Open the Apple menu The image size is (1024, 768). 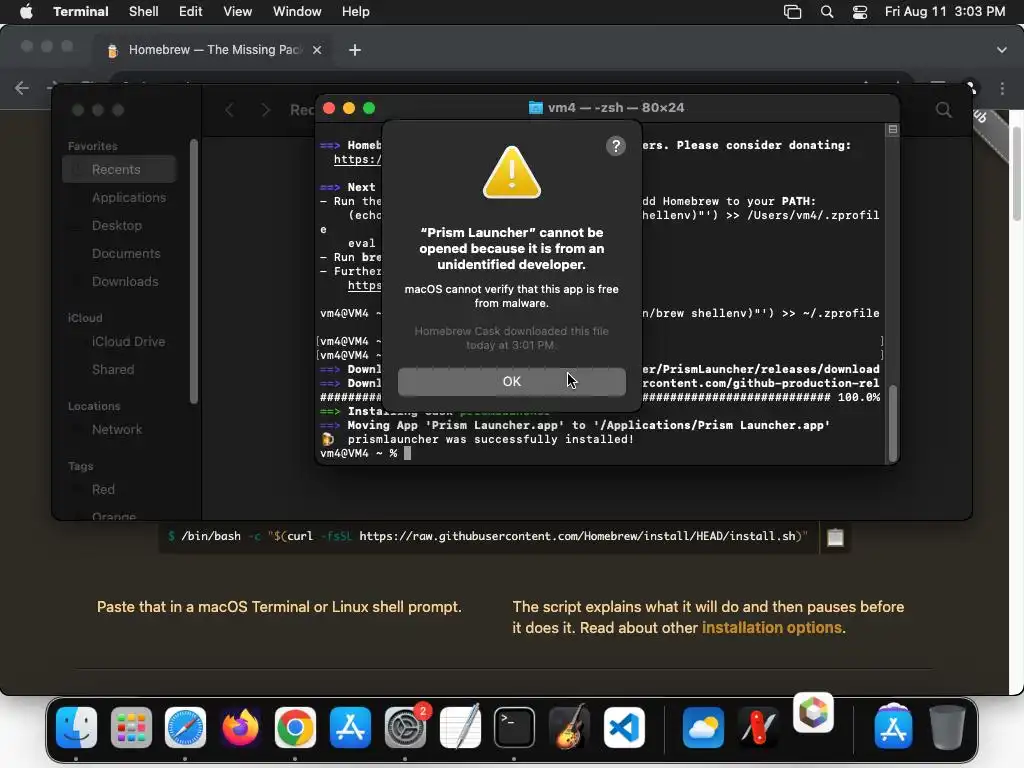click(x=26, y=12)
